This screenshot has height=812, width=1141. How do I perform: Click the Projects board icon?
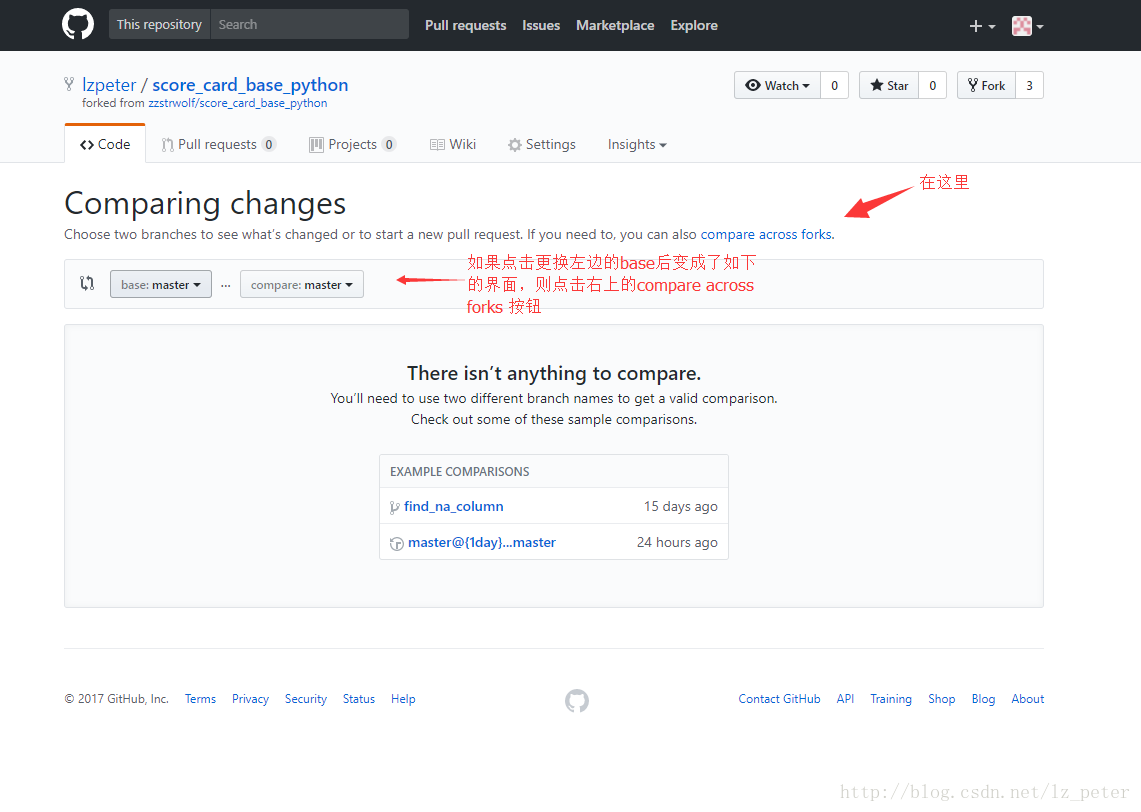click(316, 145)
